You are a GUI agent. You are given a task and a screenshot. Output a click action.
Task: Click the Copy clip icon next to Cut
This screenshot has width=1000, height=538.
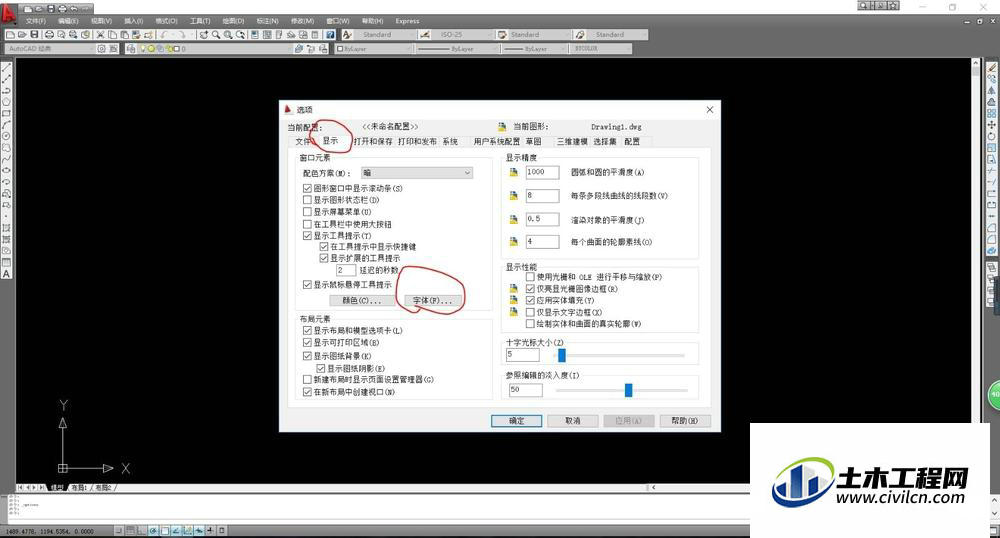click(x=112, y=34)
